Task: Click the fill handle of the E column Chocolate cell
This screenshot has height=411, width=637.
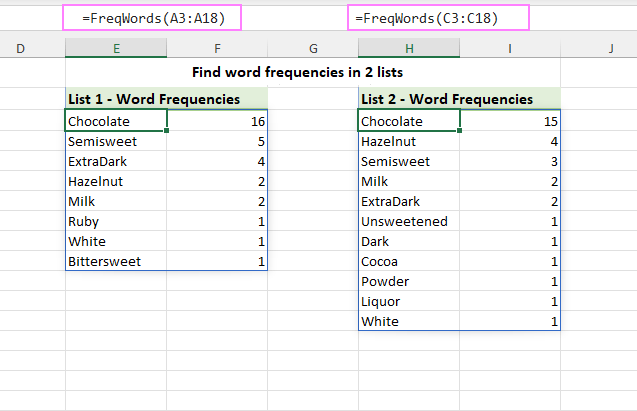Action: tap(167, 130)
